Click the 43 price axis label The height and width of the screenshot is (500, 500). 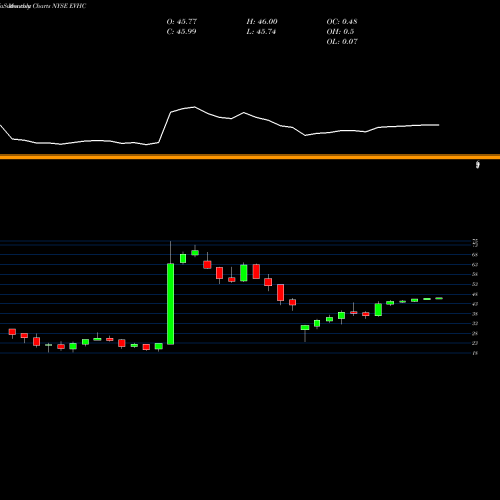[x=475, y=304]
